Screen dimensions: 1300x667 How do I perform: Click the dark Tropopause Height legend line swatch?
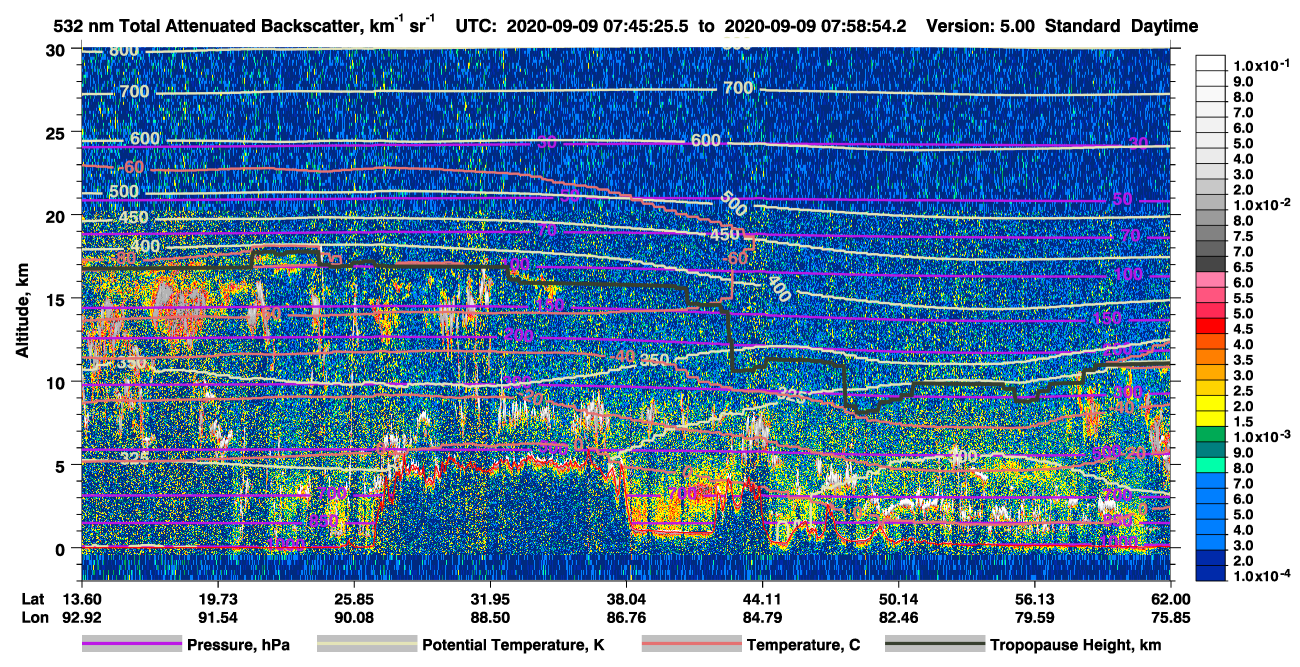(x=934, y=645)
